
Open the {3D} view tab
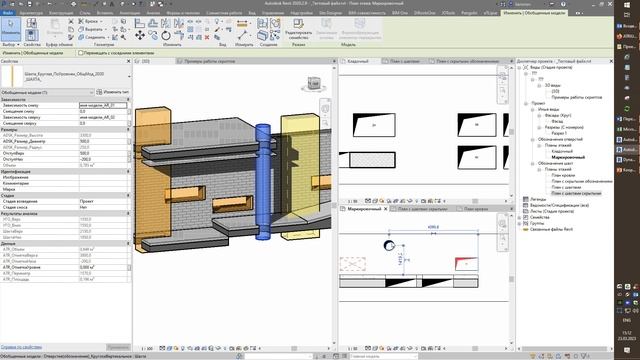[x=145, y=61]
